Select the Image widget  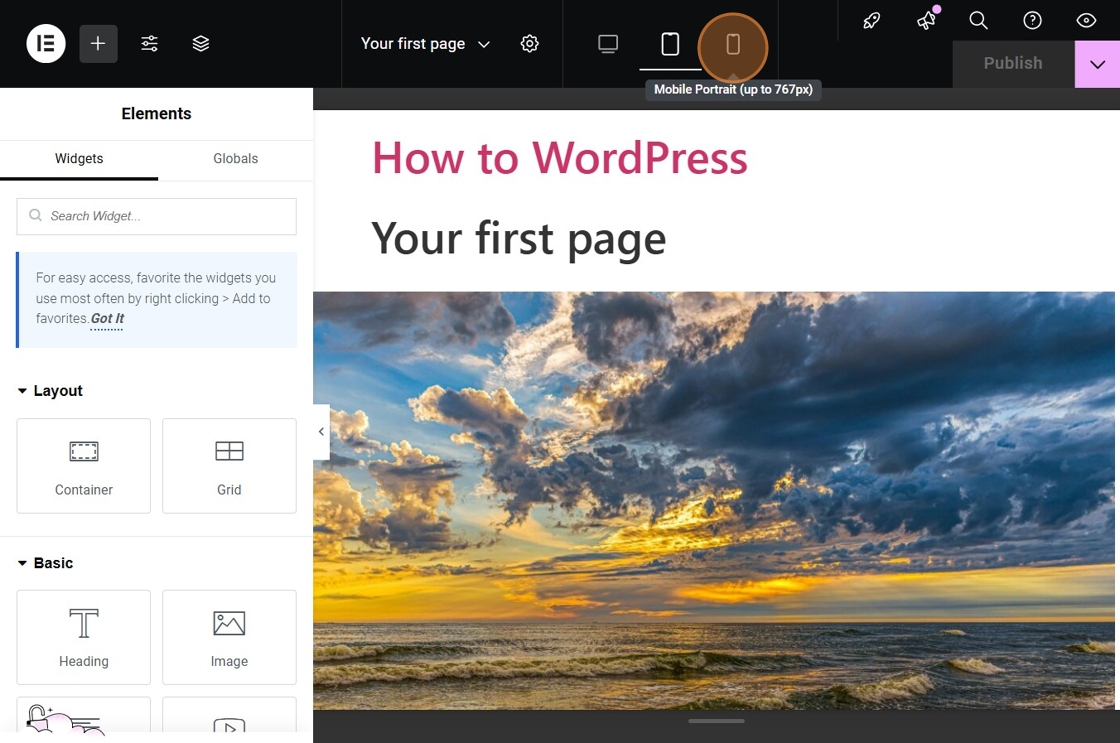click(229, 637)
